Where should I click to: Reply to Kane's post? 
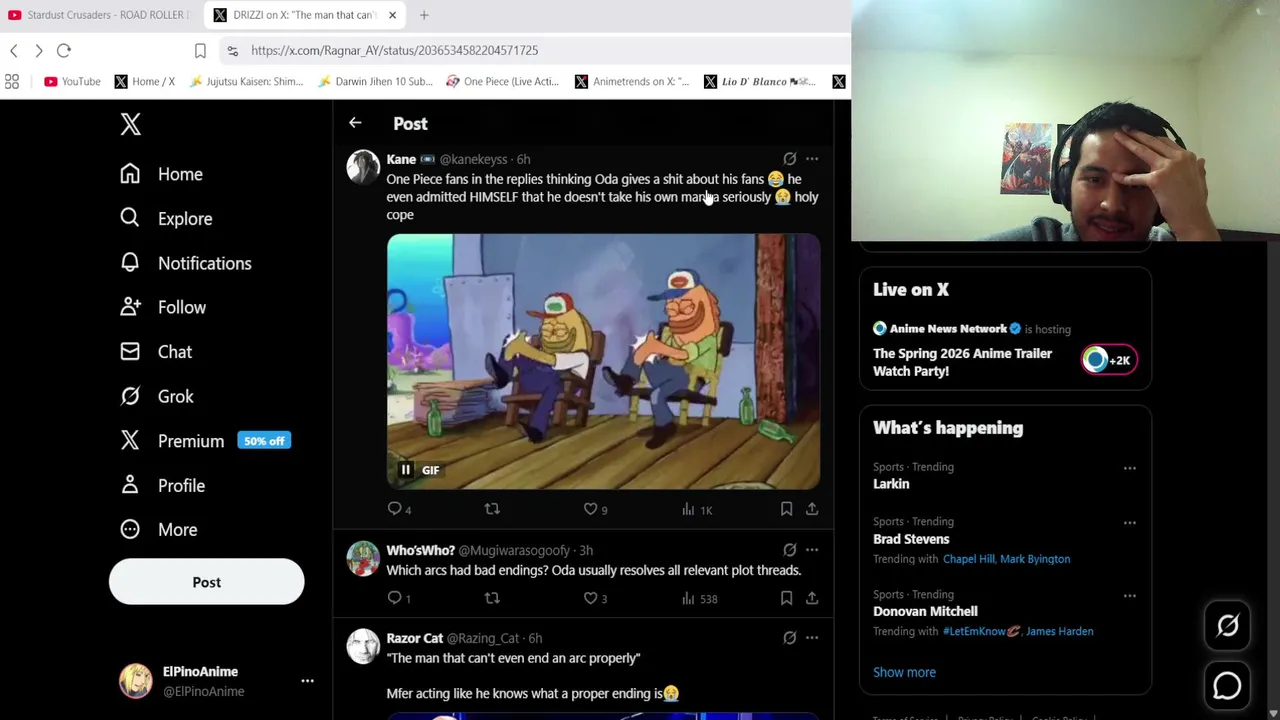pyautogui.click(x=399, y=509)
